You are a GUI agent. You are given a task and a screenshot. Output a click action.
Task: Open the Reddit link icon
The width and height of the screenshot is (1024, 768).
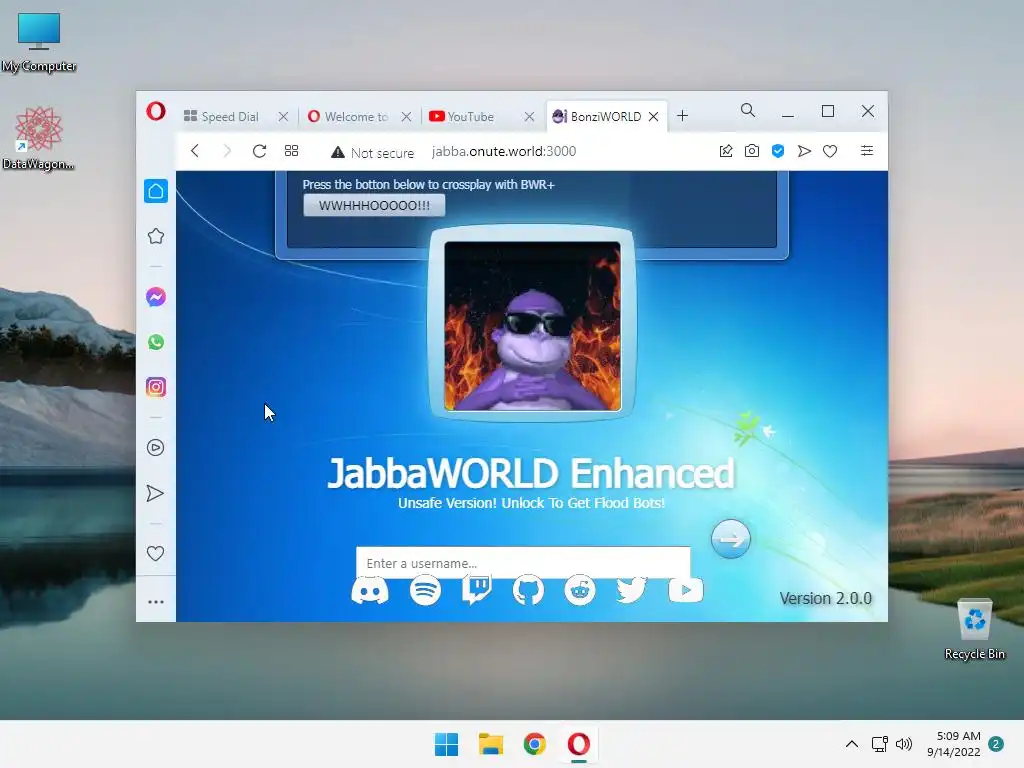[x=580, y=590]
